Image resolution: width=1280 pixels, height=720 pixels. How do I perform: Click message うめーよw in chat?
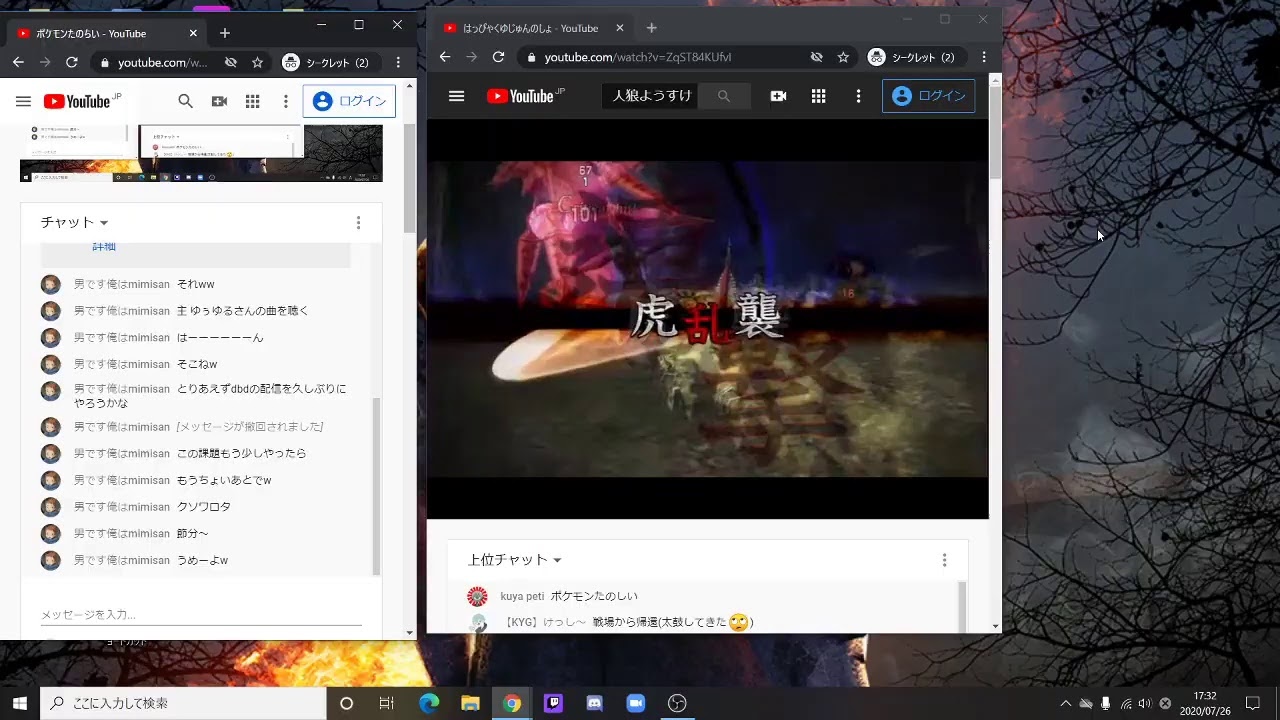202,560
